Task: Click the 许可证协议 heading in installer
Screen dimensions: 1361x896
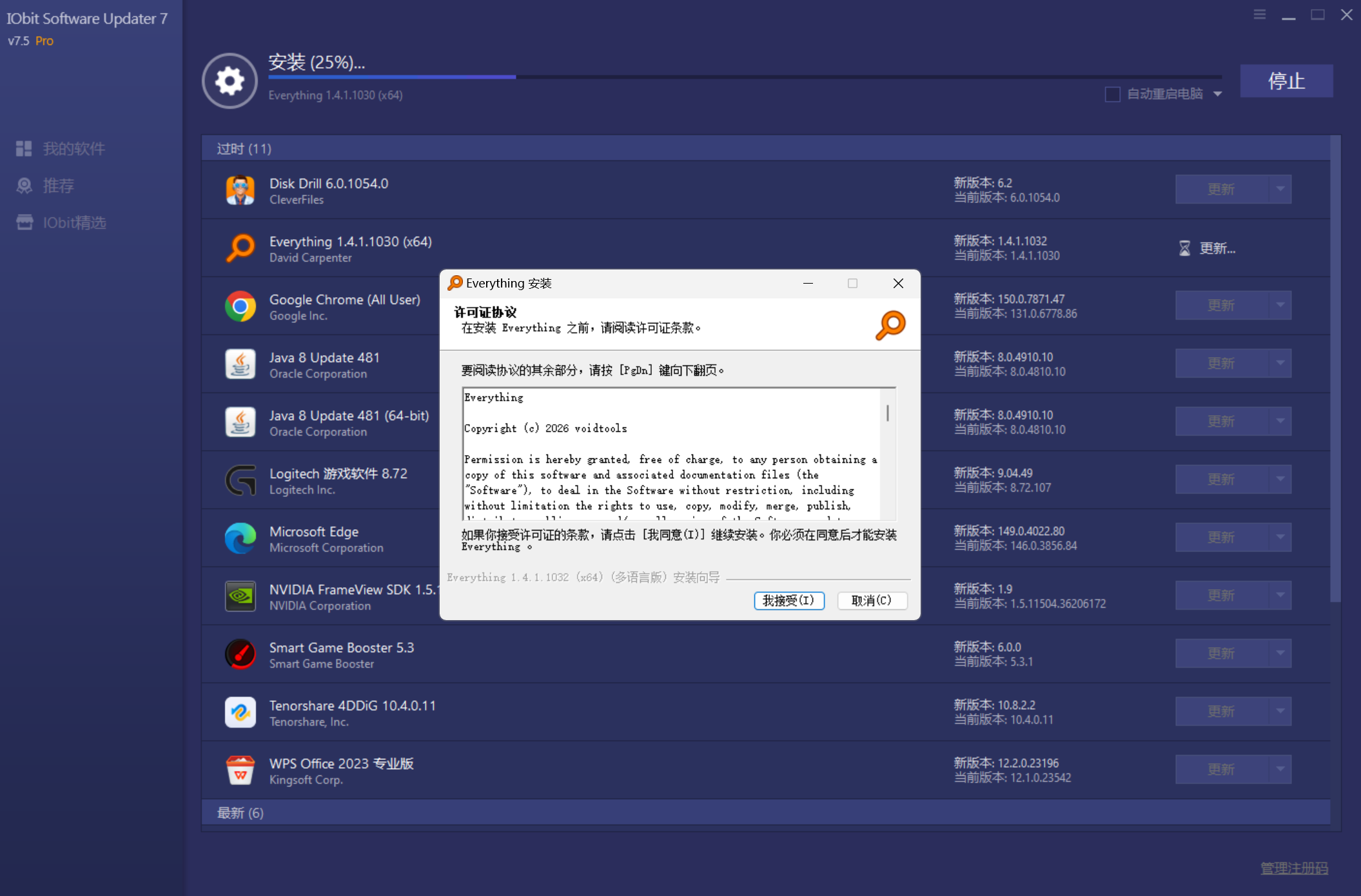Action: pyautogui.click(x=485, y=313)
